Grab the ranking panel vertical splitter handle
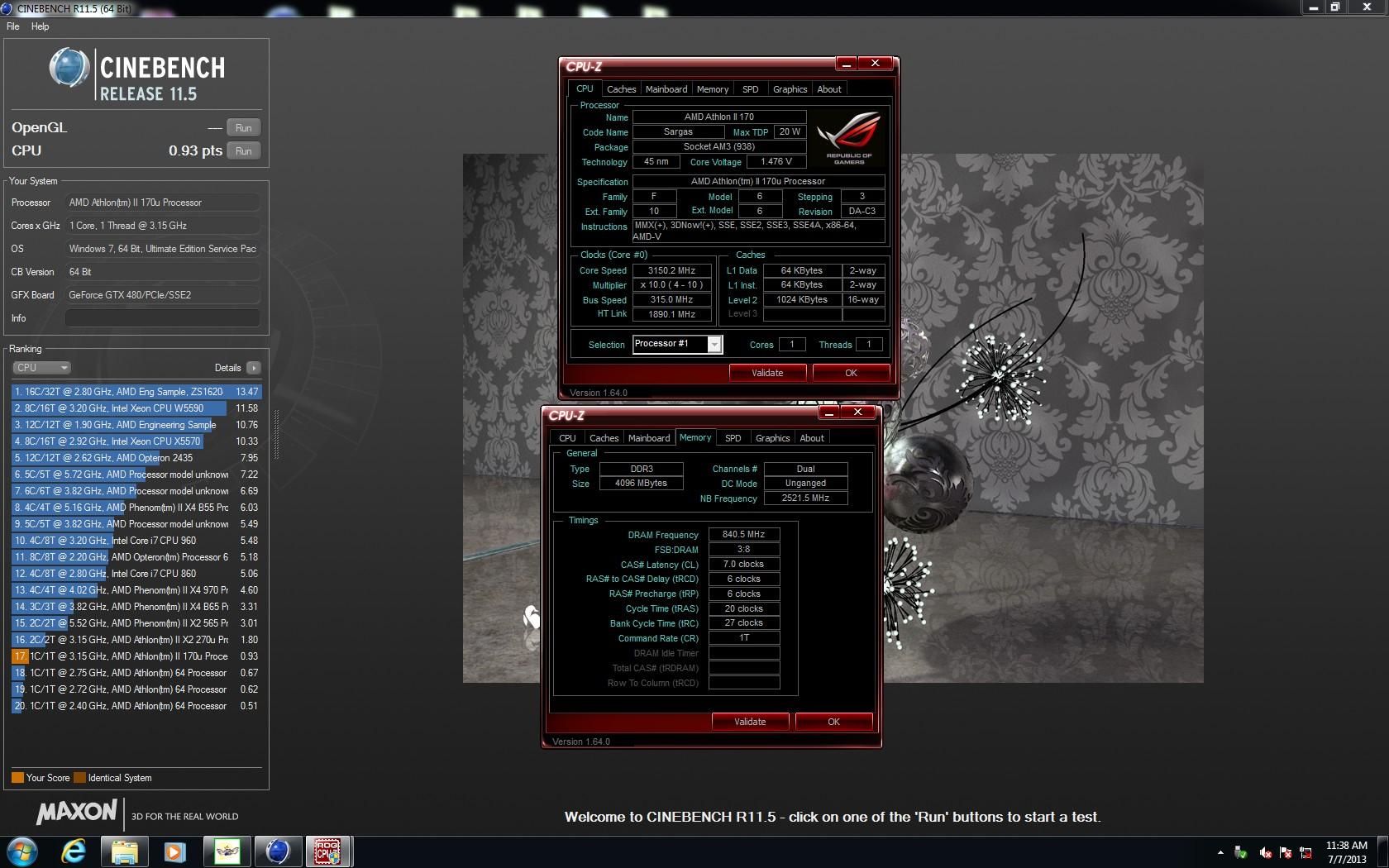This screenshot has width=1389, height=868. click(276, 434)
